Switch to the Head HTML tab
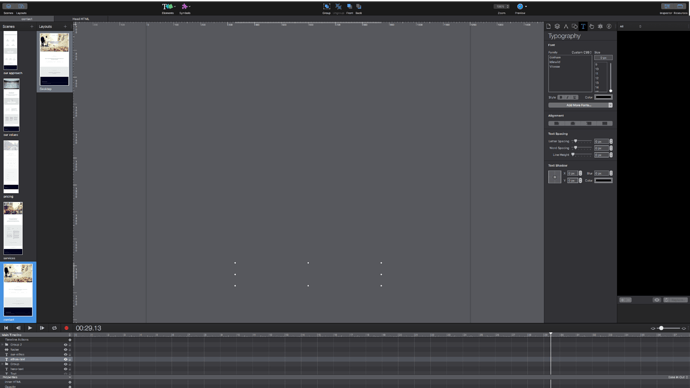 pyautogui.click(x=81, y=19)
